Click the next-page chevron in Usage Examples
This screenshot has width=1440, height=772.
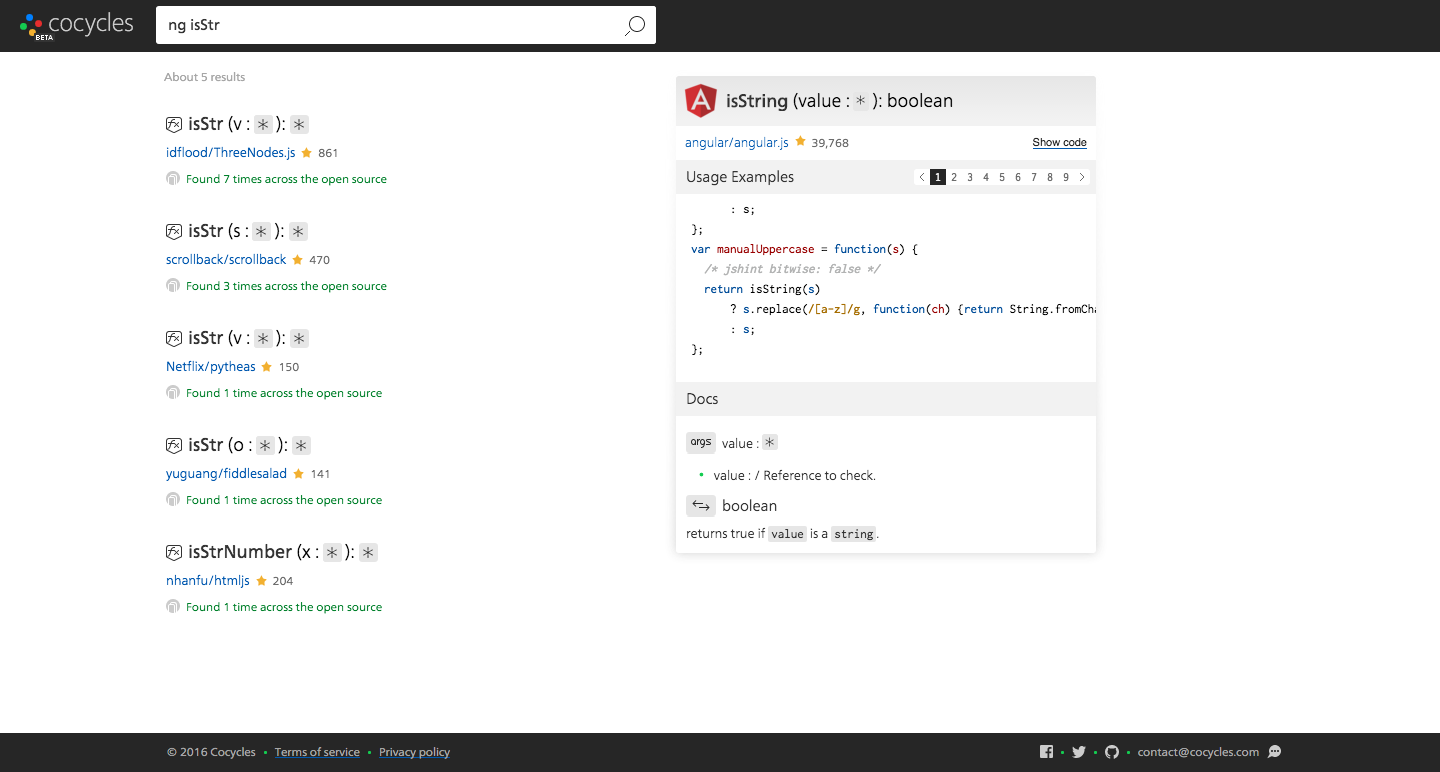[x=1082, y=176]
